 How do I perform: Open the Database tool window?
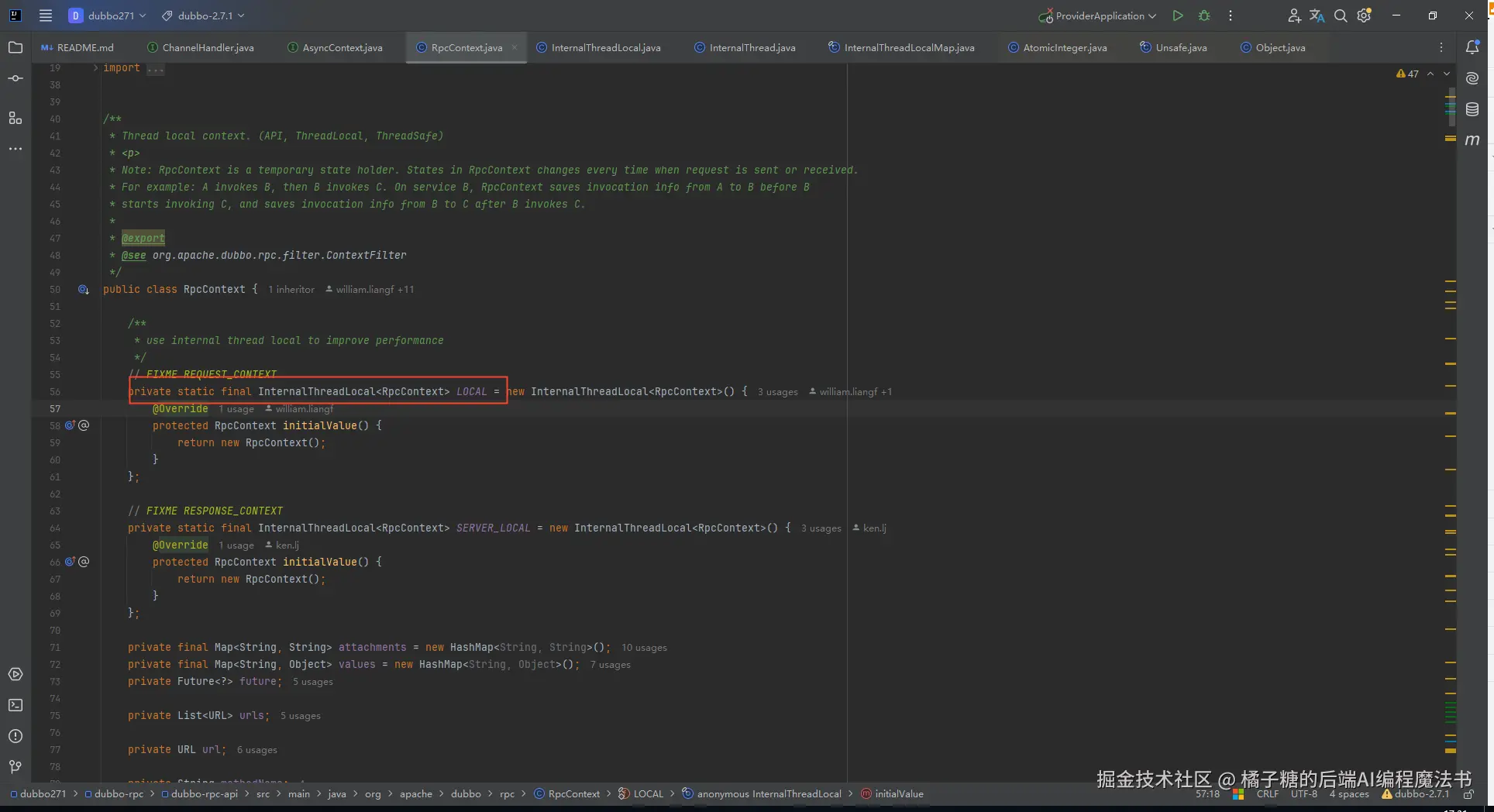(1472, 109)
